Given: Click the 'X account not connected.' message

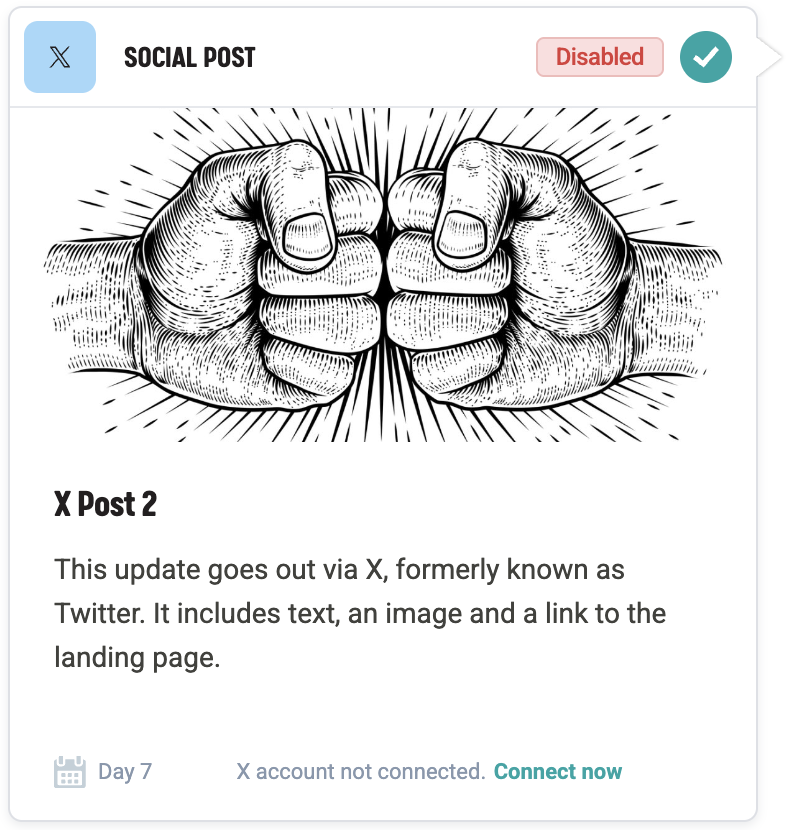Looking at the screenshot, I should pos(361,772).
